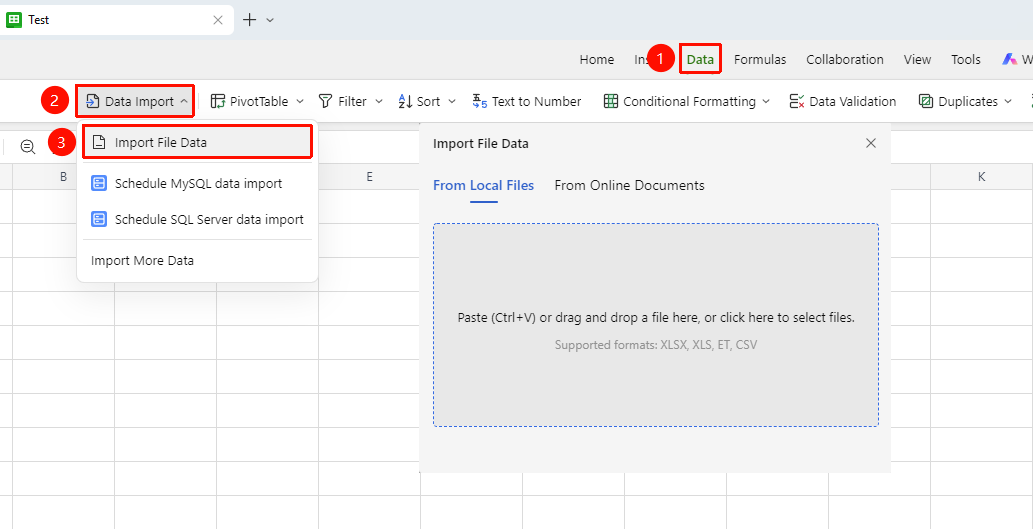Select column E header
Viewport: 1033px width, 529px height.
point(370,177)
